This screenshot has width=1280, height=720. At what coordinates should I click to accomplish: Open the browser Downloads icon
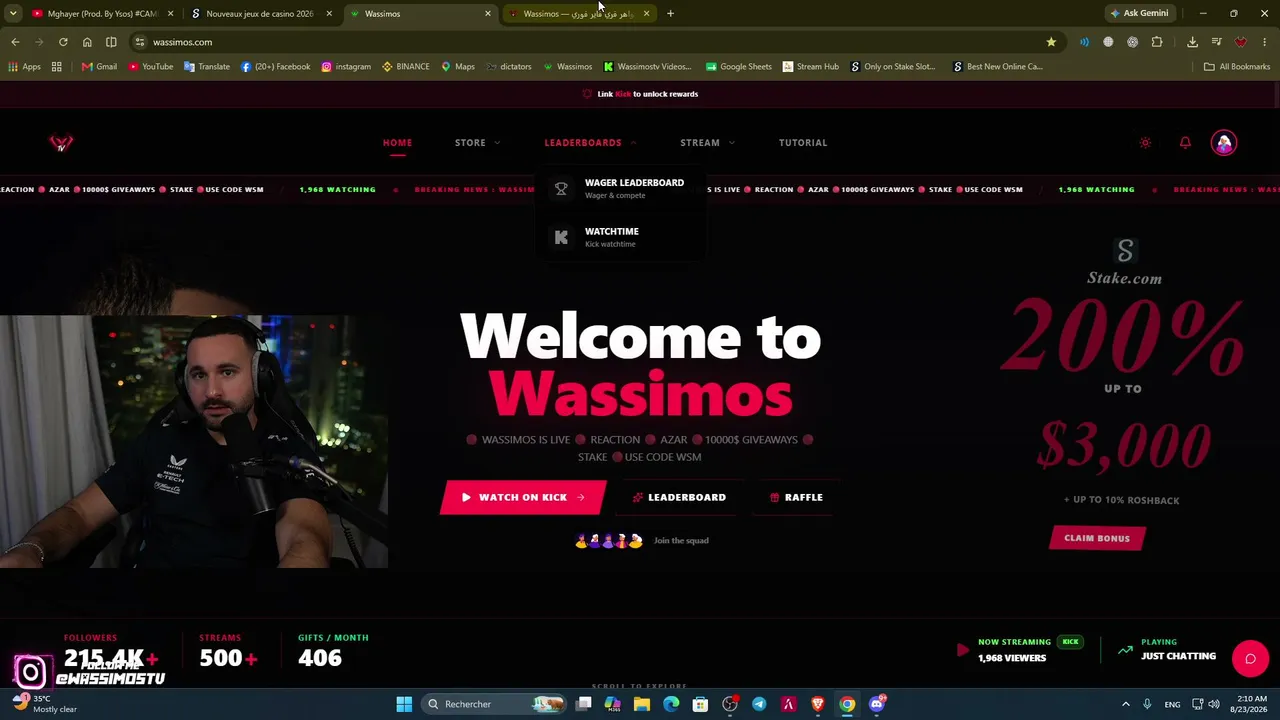[x=1192, y=42]
